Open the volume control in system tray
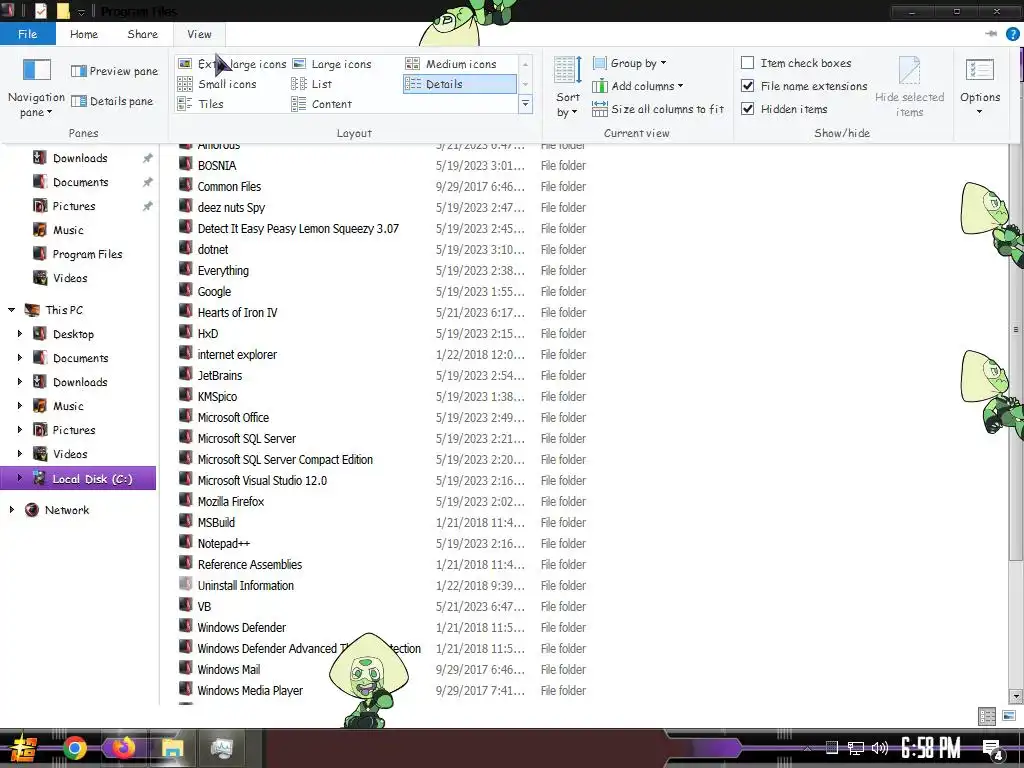 880,748
